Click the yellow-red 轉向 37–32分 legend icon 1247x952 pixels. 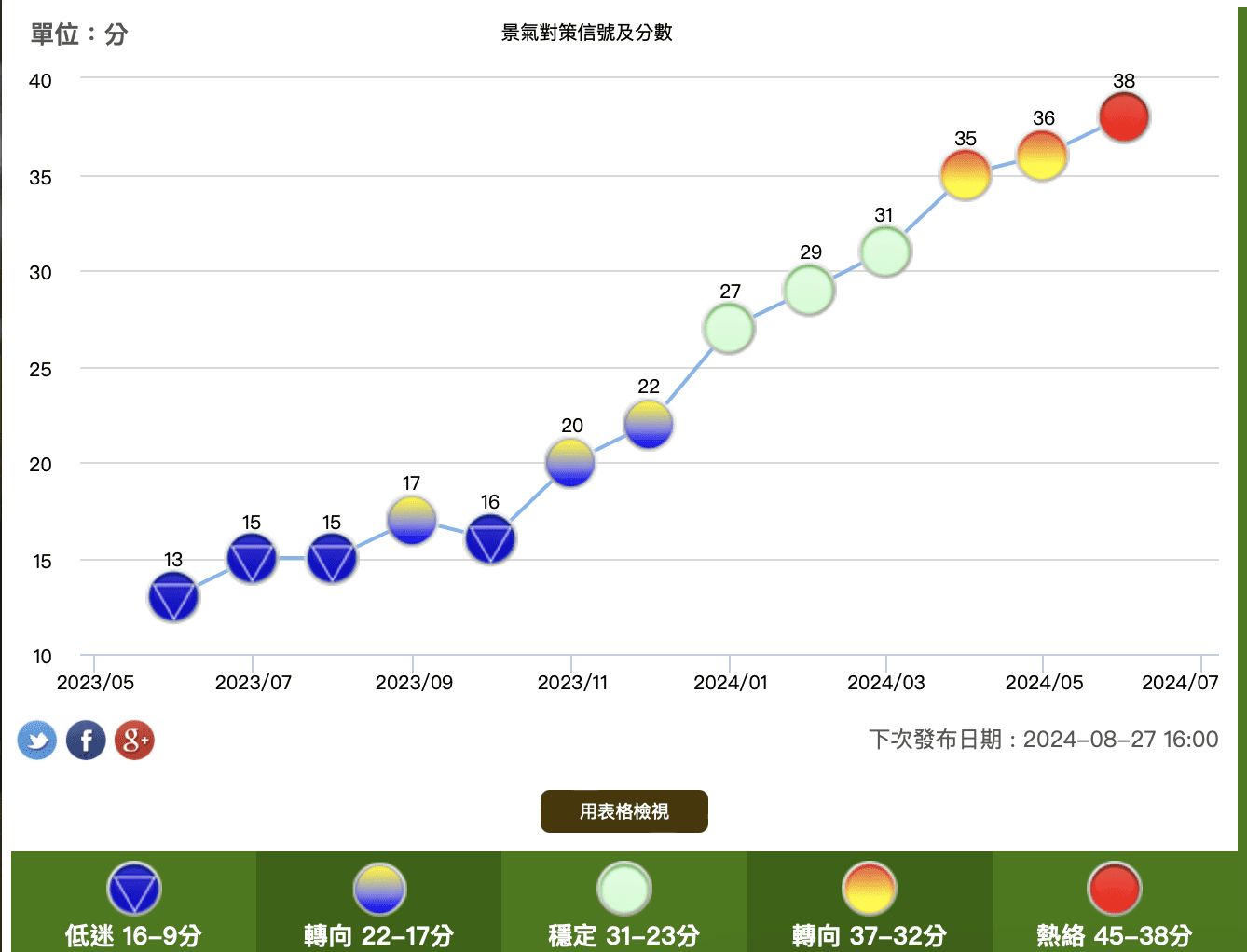coord(869,889)
